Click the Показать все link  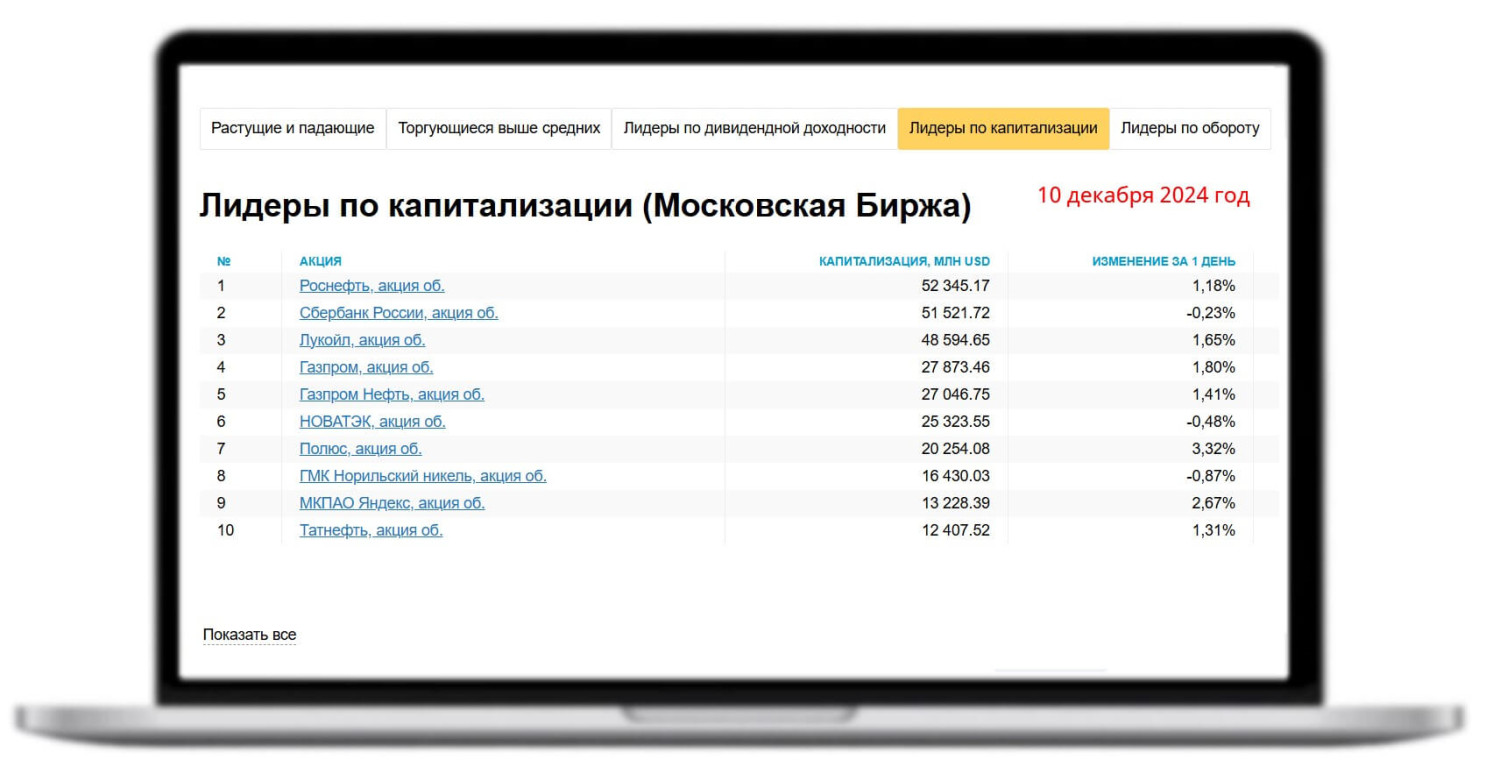(250, 635)
